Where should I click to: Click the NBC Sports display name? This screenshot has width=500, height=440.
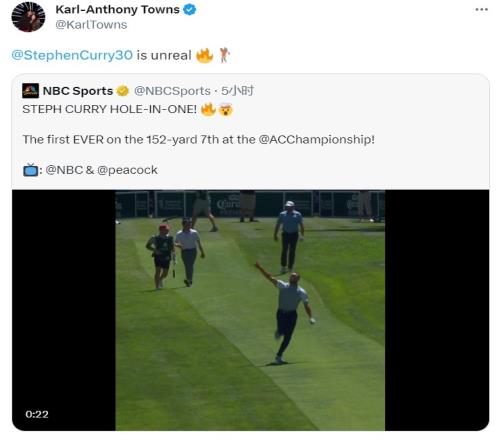coord(78,91)
